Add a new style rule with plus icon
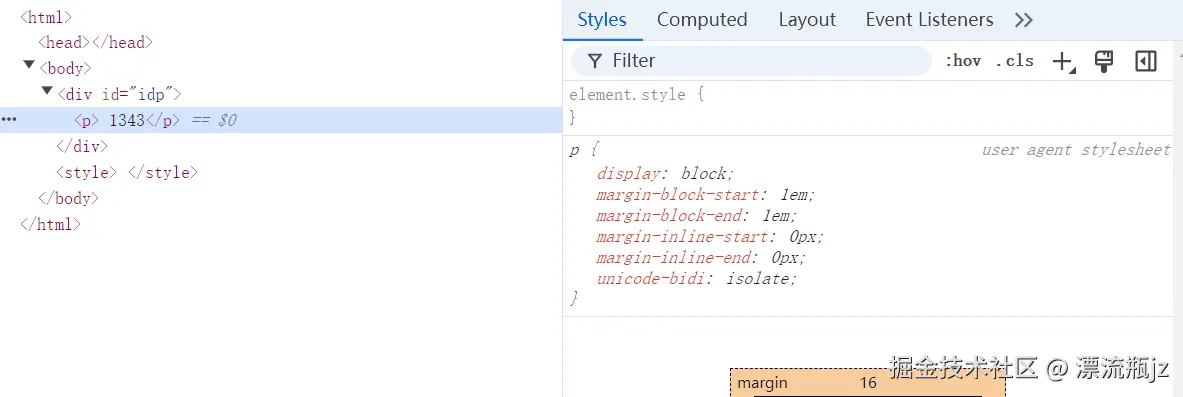The width and height of the screenshot is (1183, 397). pyautogui.click(x=1063, y=62)
